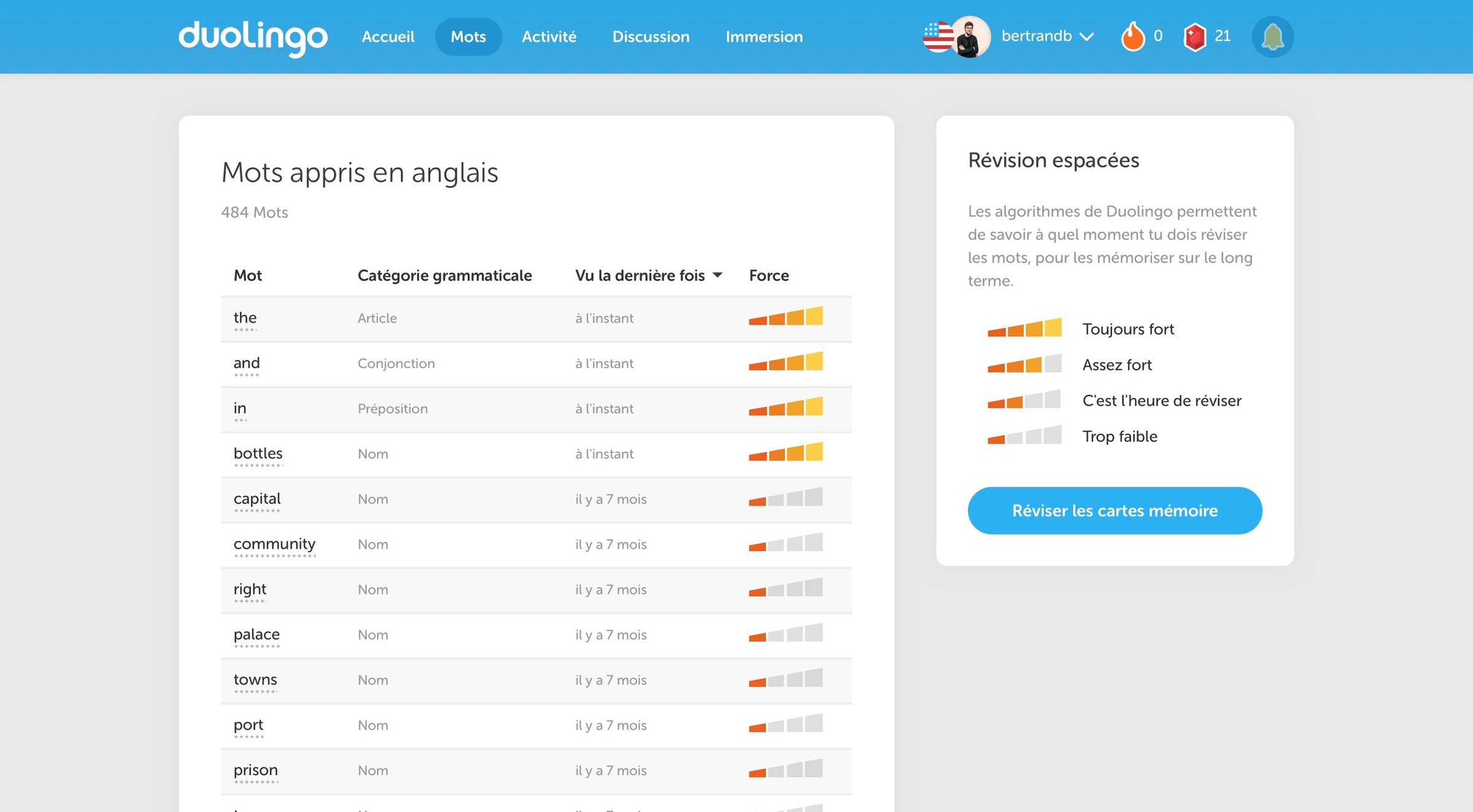Click the strength bars for 'capital'
The width and height of the screenshot is (1473, 812).
(786, 497)
